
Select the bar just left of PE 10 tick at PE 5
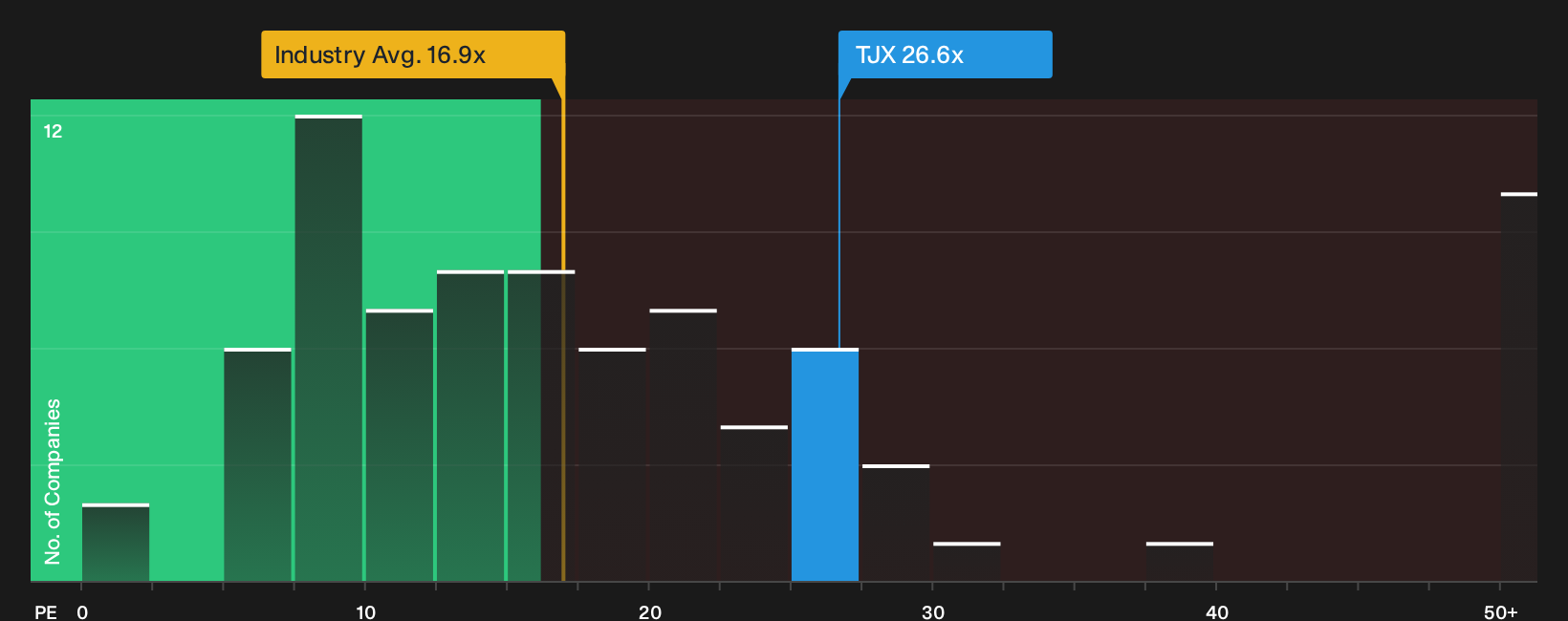coord(258,465)
